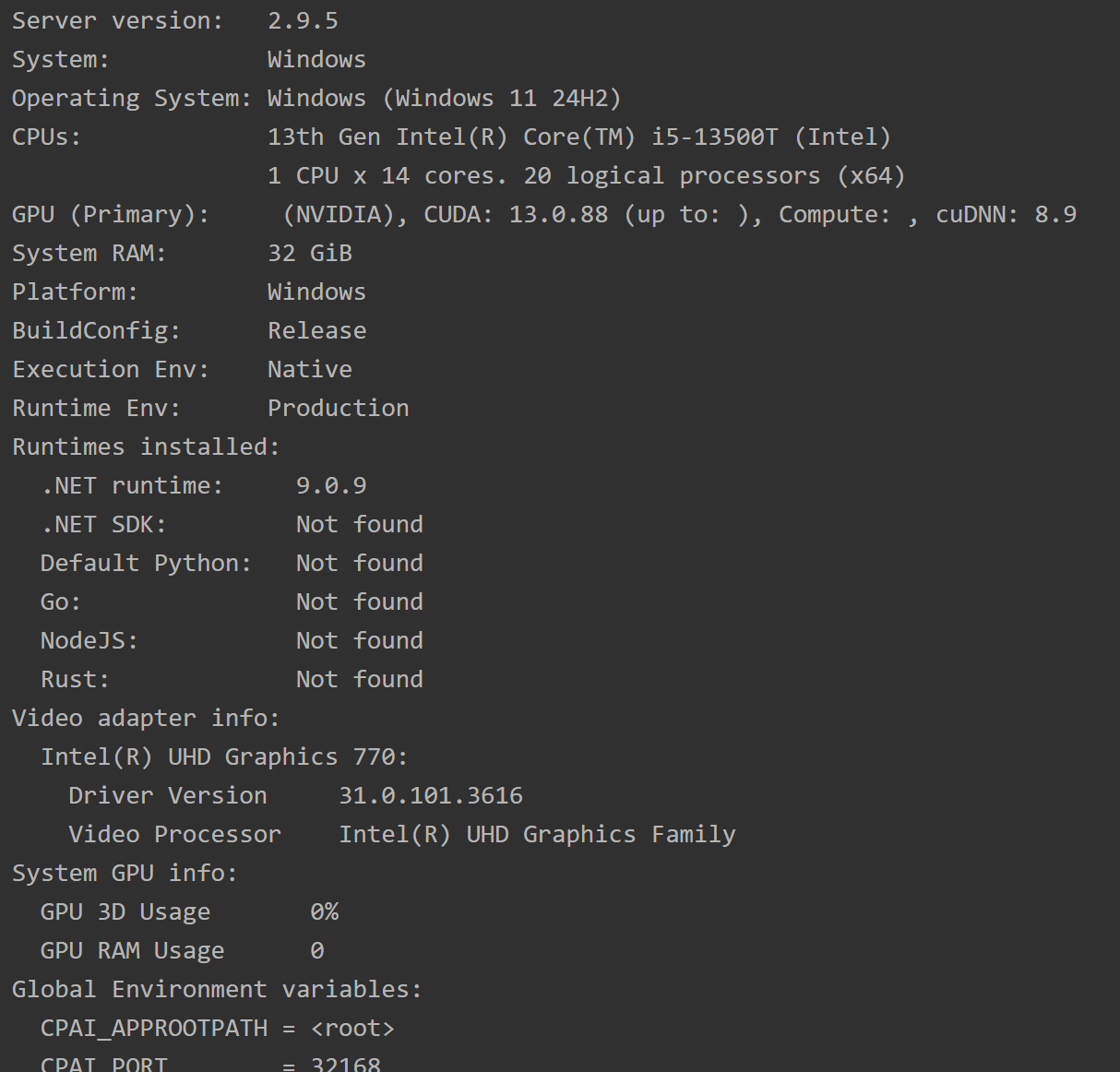The width and height of the screenshot is (1120, 1072).
Task: Click the GPU 3D Usage 0% value
Action: coord(324,911)
